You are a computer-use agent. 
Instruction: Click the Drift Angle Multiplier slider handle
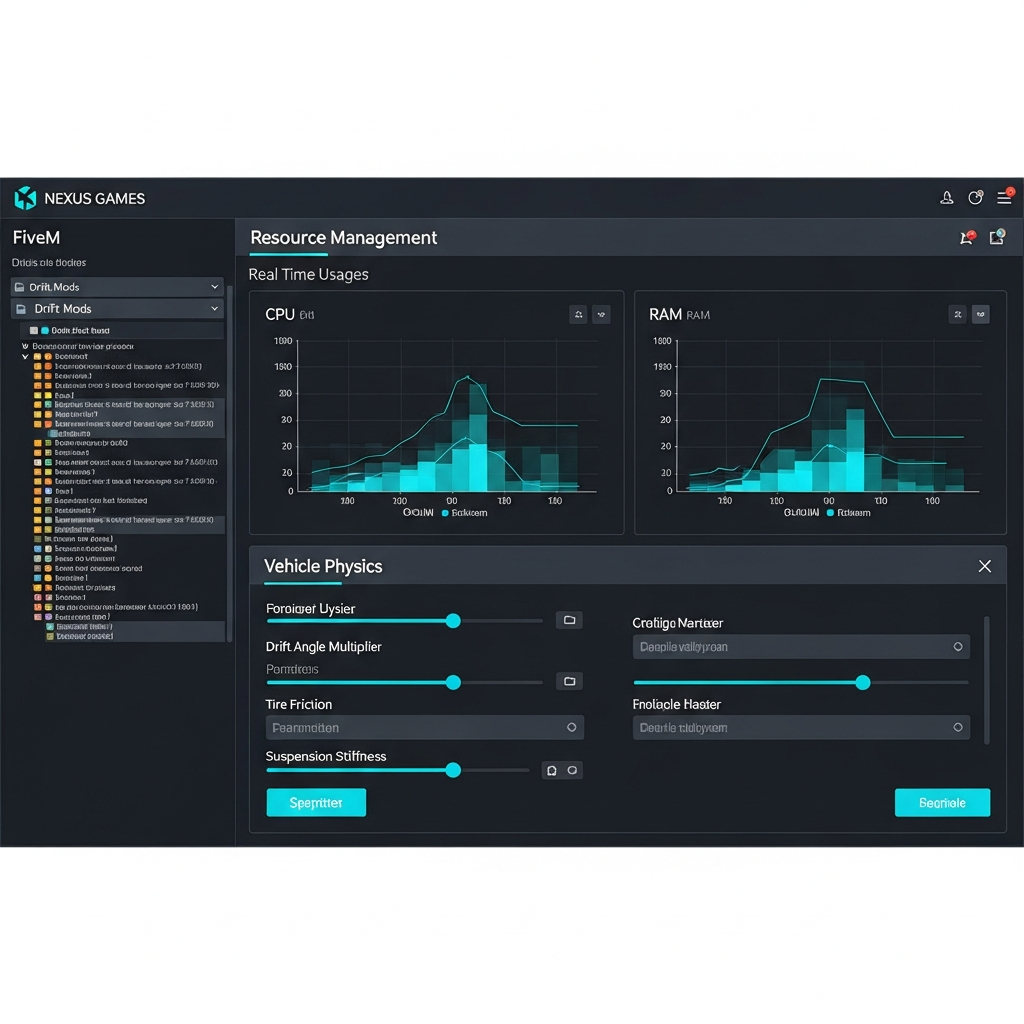pyautogui.click(x=453, y=682)
